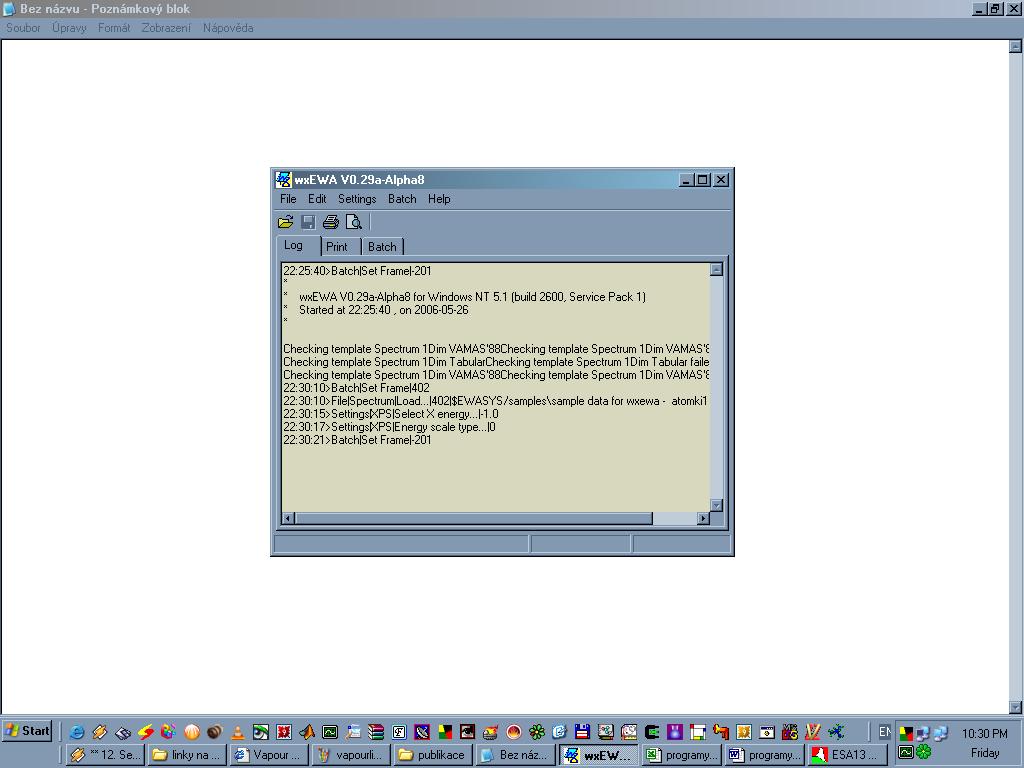Click the log's scroll-up arrow
This screenshot has width=1024, height=768.
[x=716, y=270]
